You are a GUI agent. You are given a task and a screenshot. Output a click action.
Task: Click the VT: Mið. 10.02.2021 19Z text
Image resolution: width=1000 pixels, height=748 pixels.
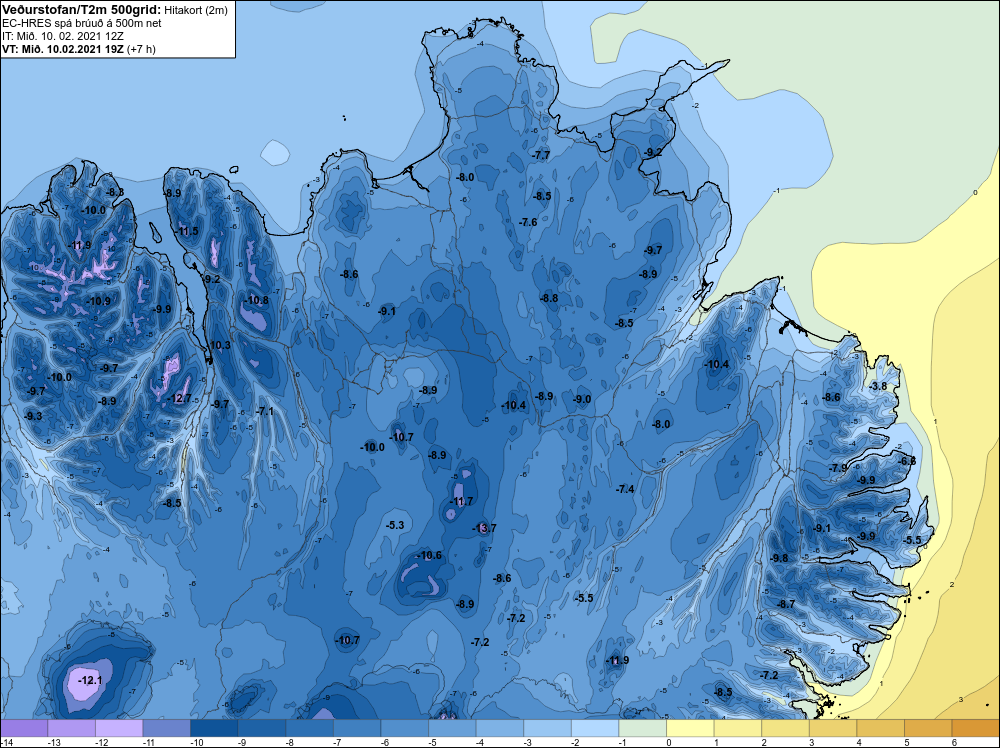(x=63, y=48)
